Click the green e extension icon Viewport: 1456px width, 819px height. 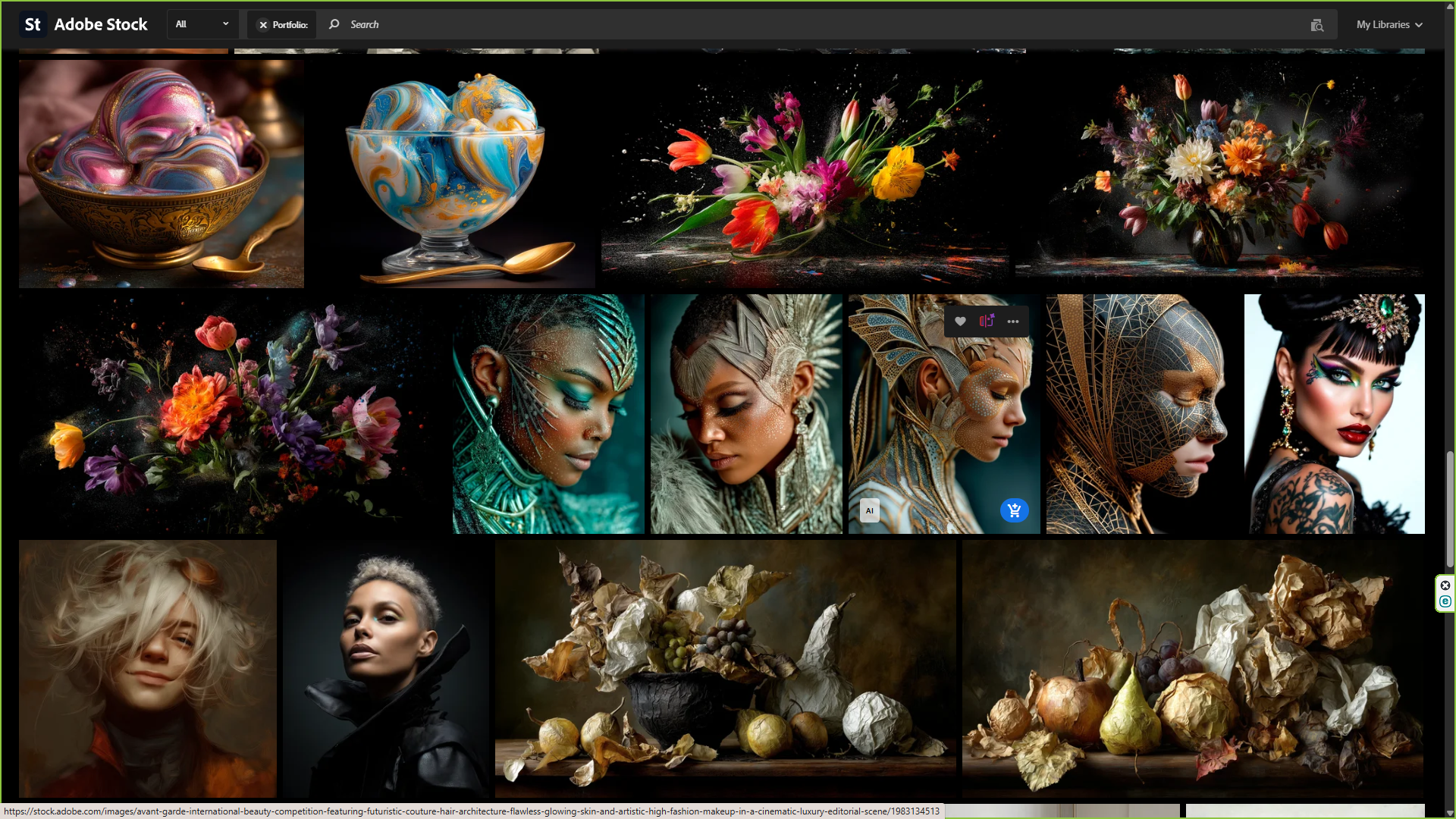[1445, 601]
